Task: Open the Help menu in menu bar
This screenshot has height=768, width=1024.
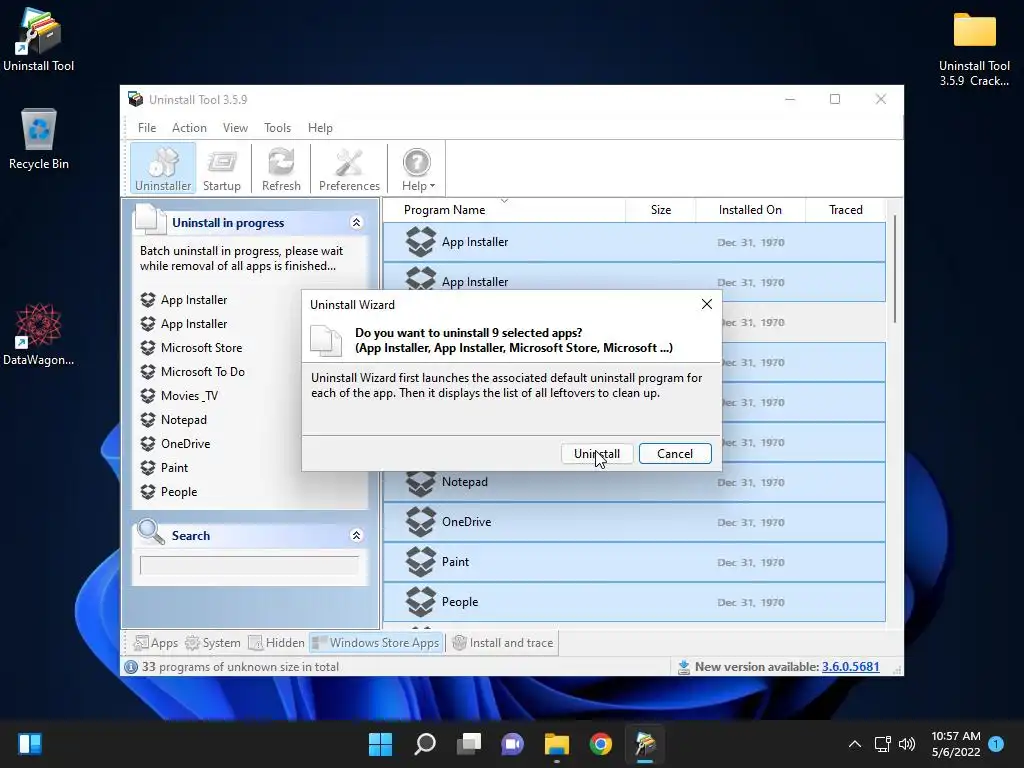Action: pos(320,128)
